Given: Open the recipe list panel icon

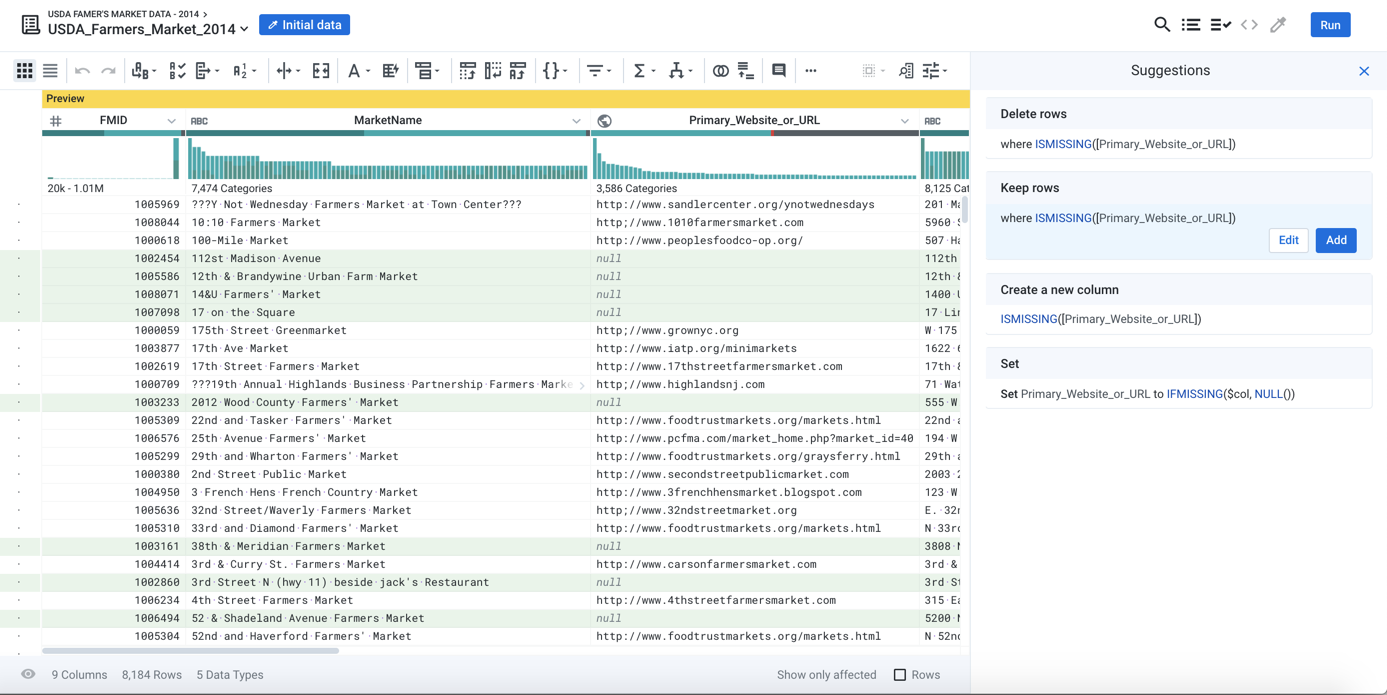Looking at the screenshot, I should point(1191,25).
